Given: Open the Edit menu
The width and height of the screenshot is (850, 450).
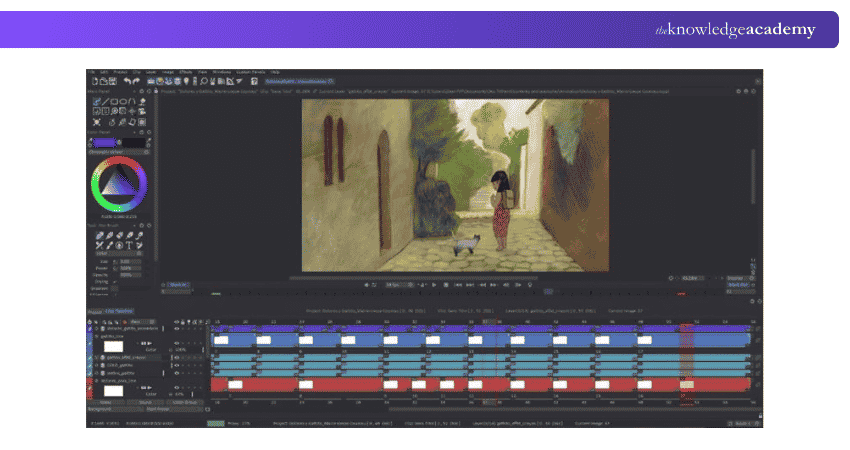Looking at the screenshot, I should [104, 72].
